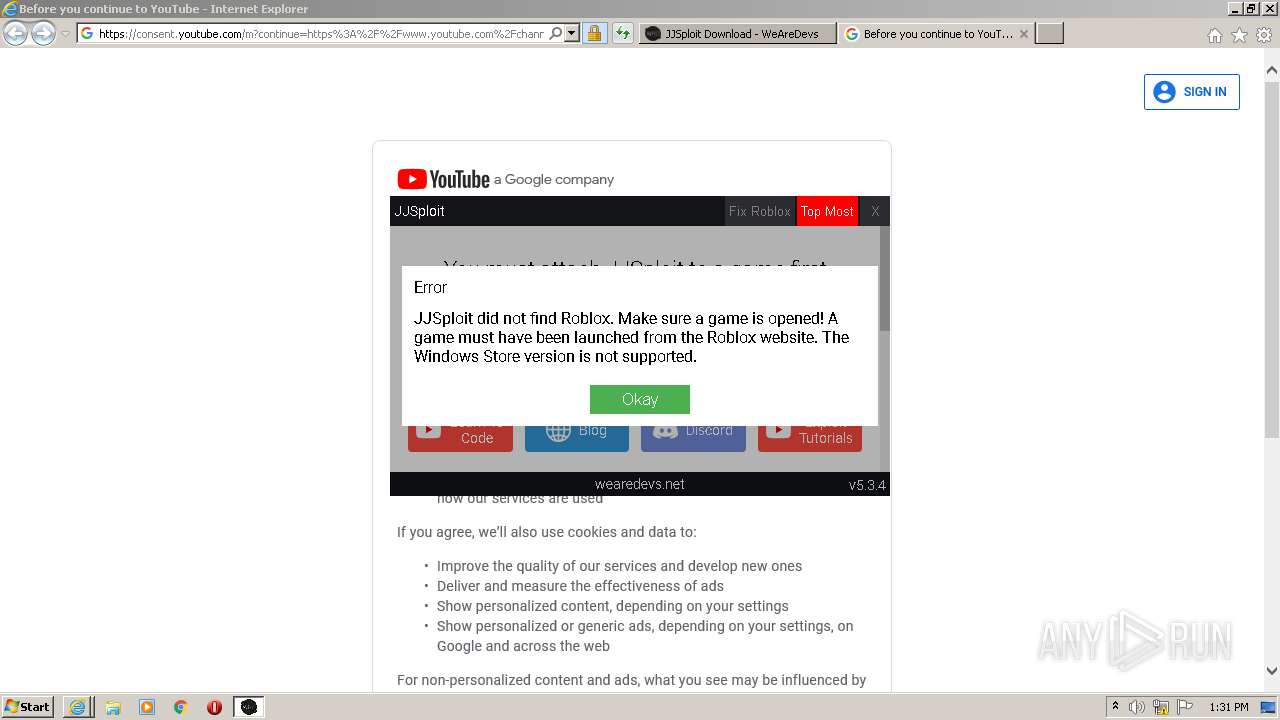Open the wearedevs.net link in the JJSploit footer
This screenshot has width=1280, height=720.
point(640,484)
